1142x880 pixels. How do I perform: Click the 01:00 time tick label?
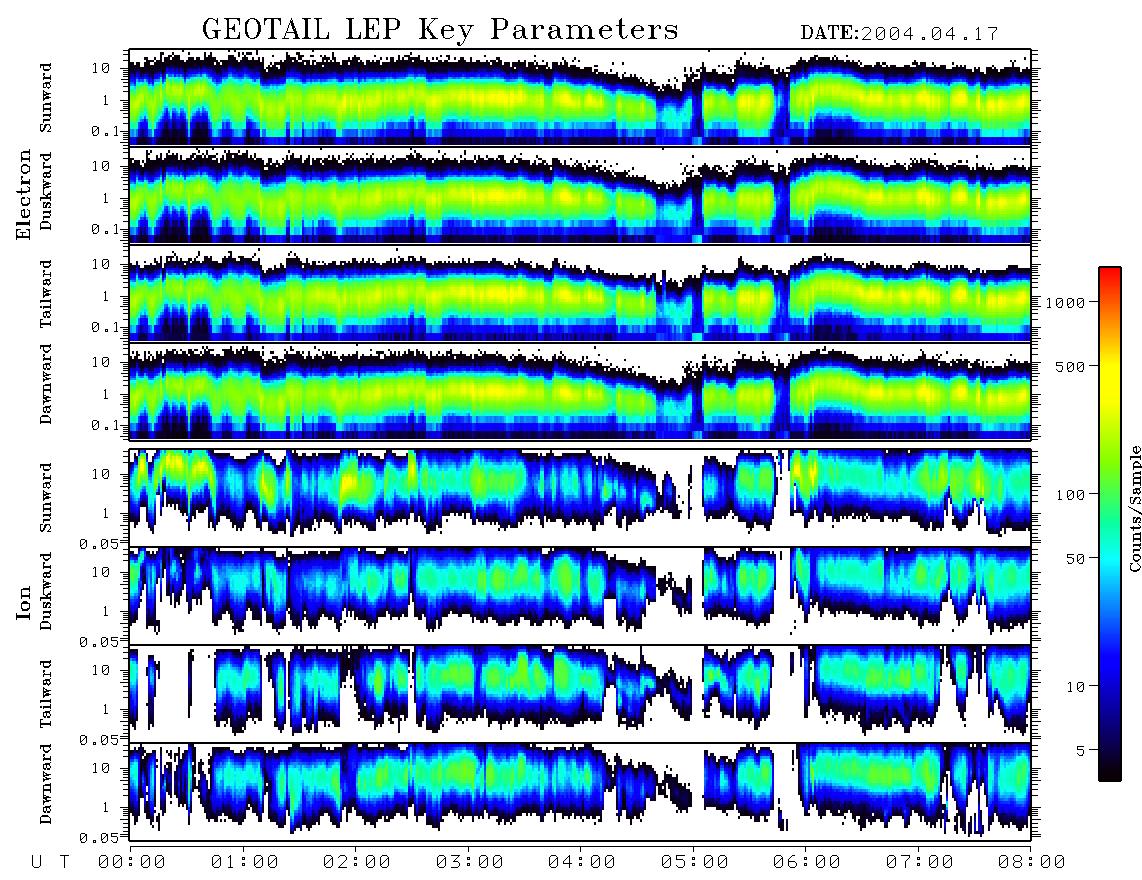point(245,862)
